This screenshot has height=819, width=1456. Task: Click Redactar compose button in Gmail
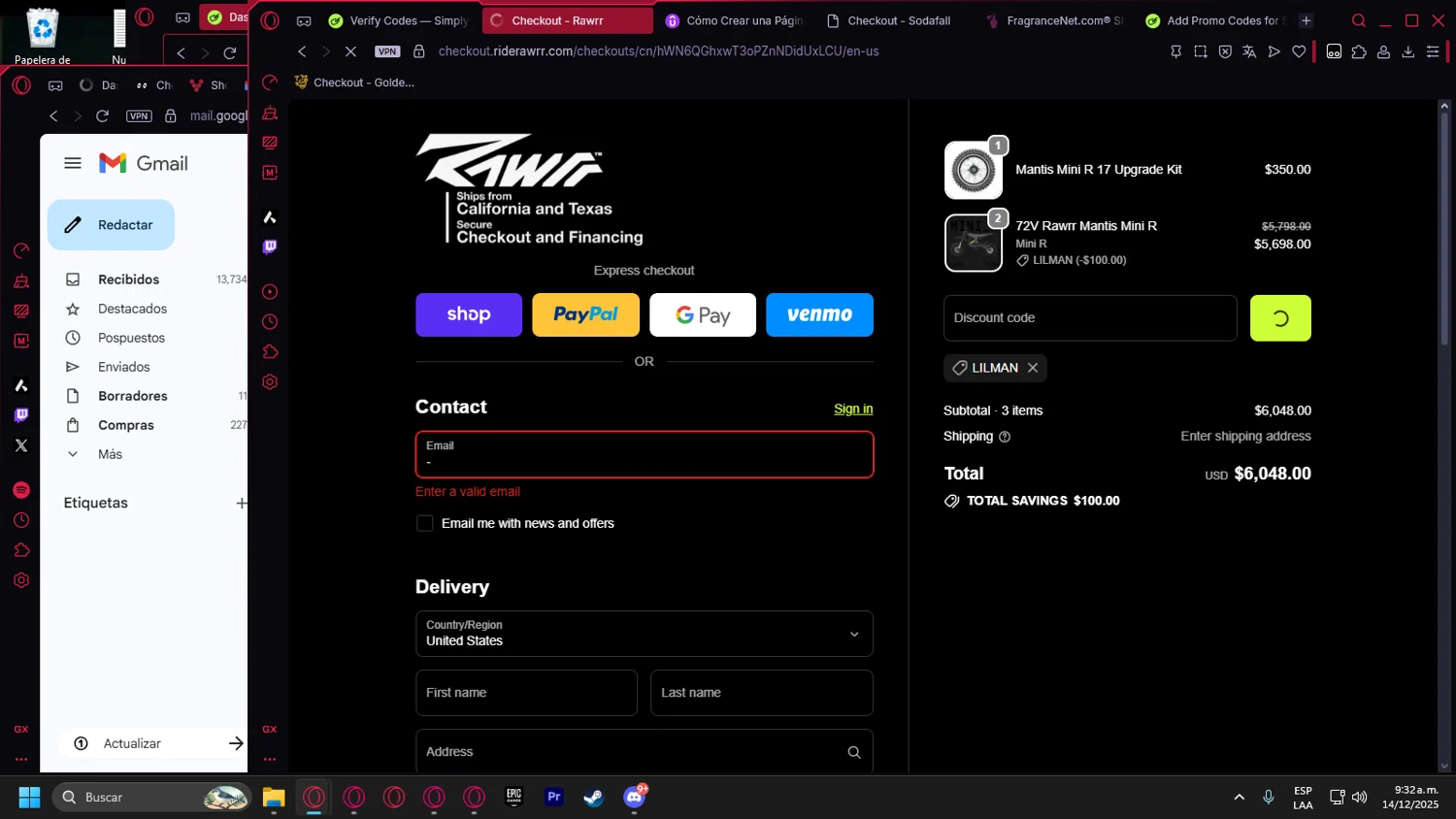111,225
